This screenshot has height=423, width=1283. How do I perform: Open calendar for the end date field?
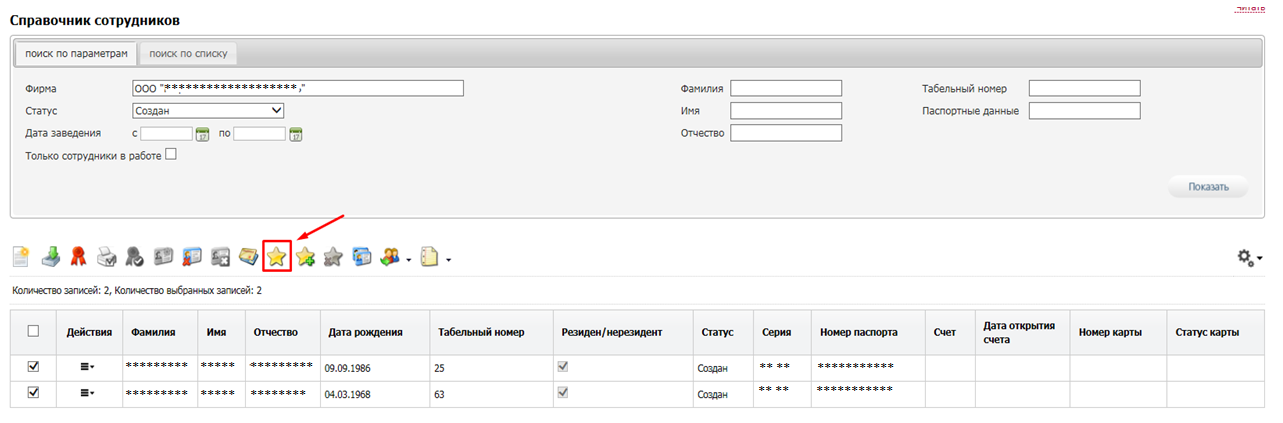(295, 134)
